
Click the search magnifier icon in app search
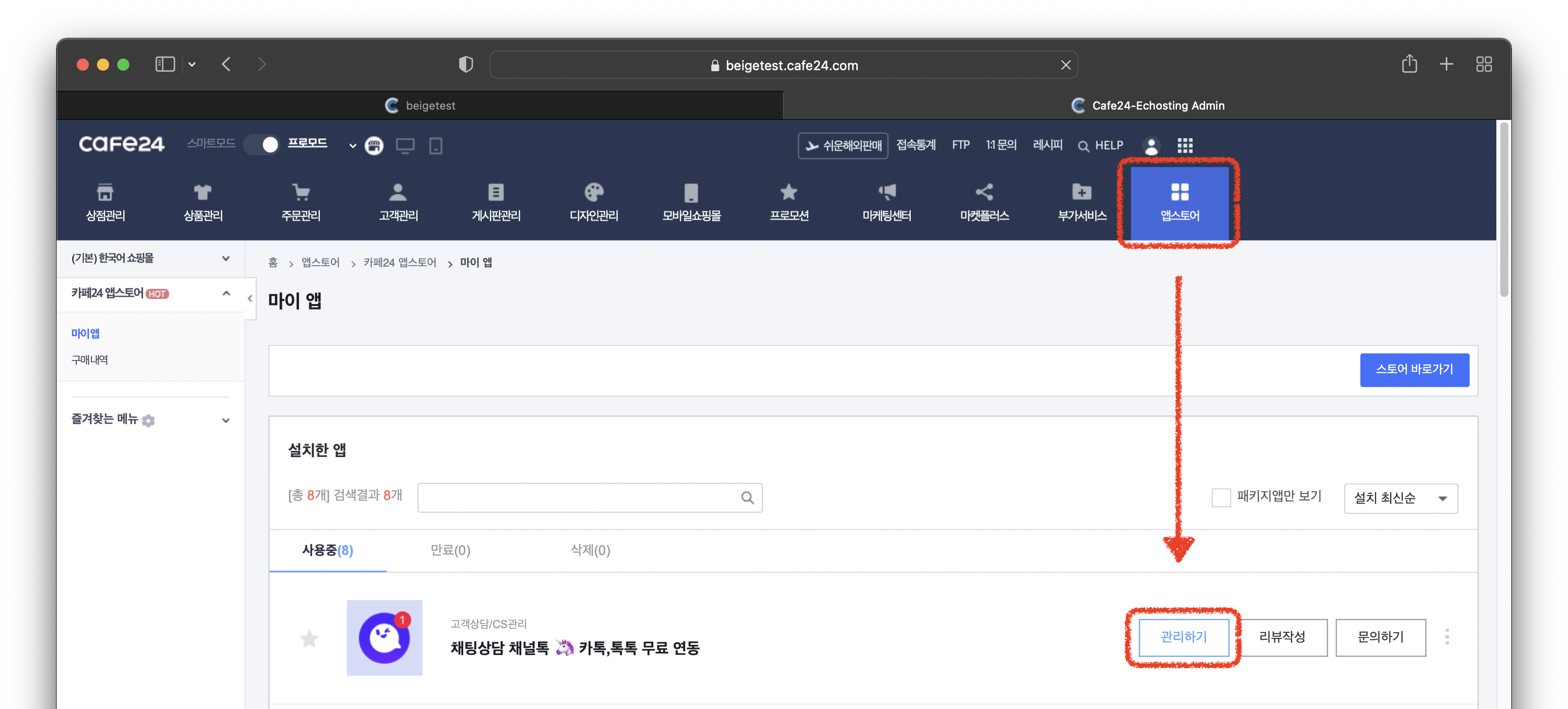point(747,498)
